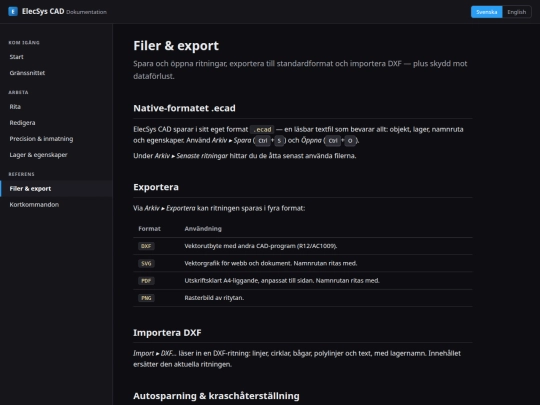Click the KOM IGÅNG sidebar section label
Screen dimensions: 540x405
[x=24, y=43]
